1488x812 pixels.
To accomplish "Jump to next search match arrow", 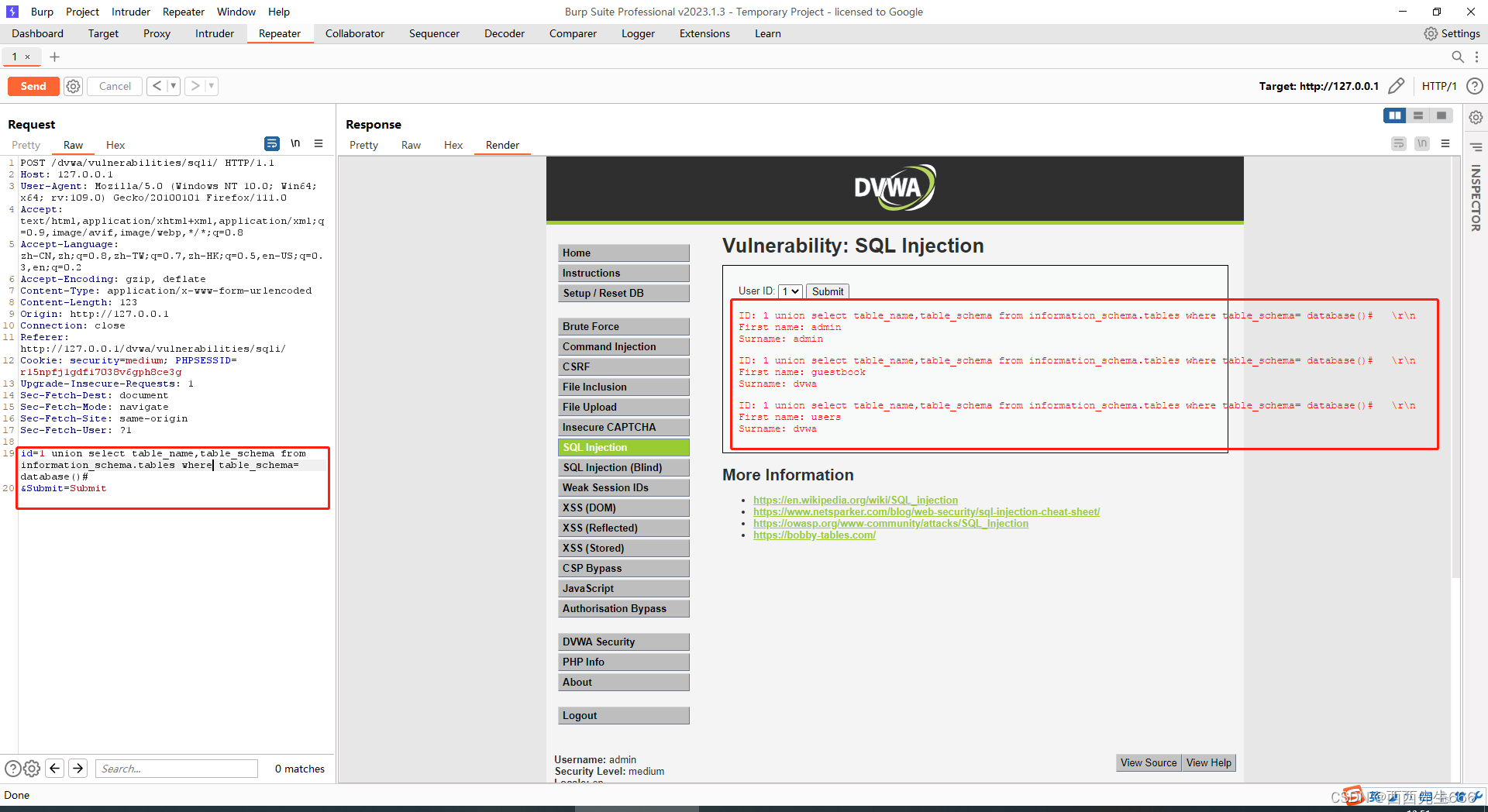I will pos(77,768).
